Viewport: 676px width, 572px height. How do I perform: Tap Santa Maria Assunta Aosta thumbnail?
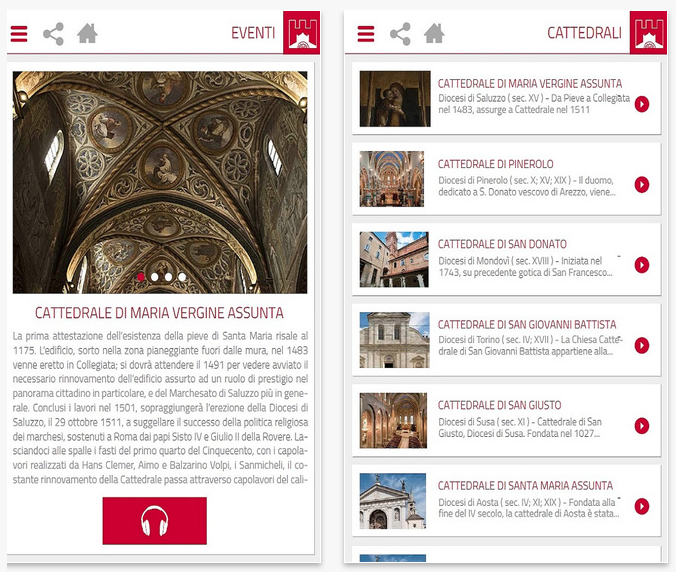[393, 501]
